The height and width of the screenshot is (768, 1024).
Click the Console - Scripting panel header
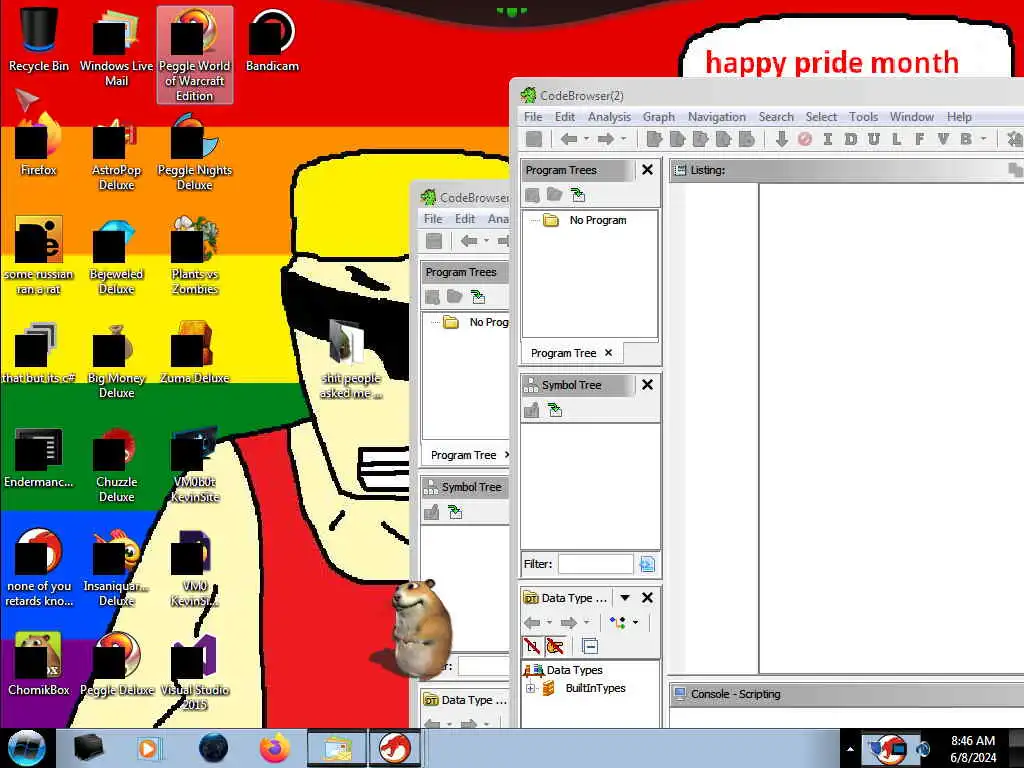(846, 694)
